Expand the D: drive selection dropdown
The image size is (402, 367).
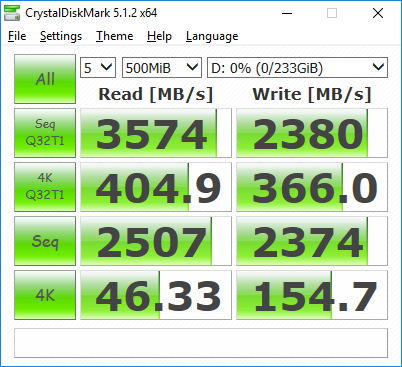pos(297,68)
